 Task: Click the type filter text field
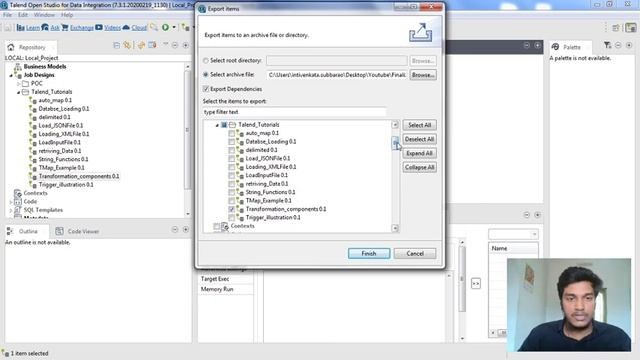click(294, 112)
